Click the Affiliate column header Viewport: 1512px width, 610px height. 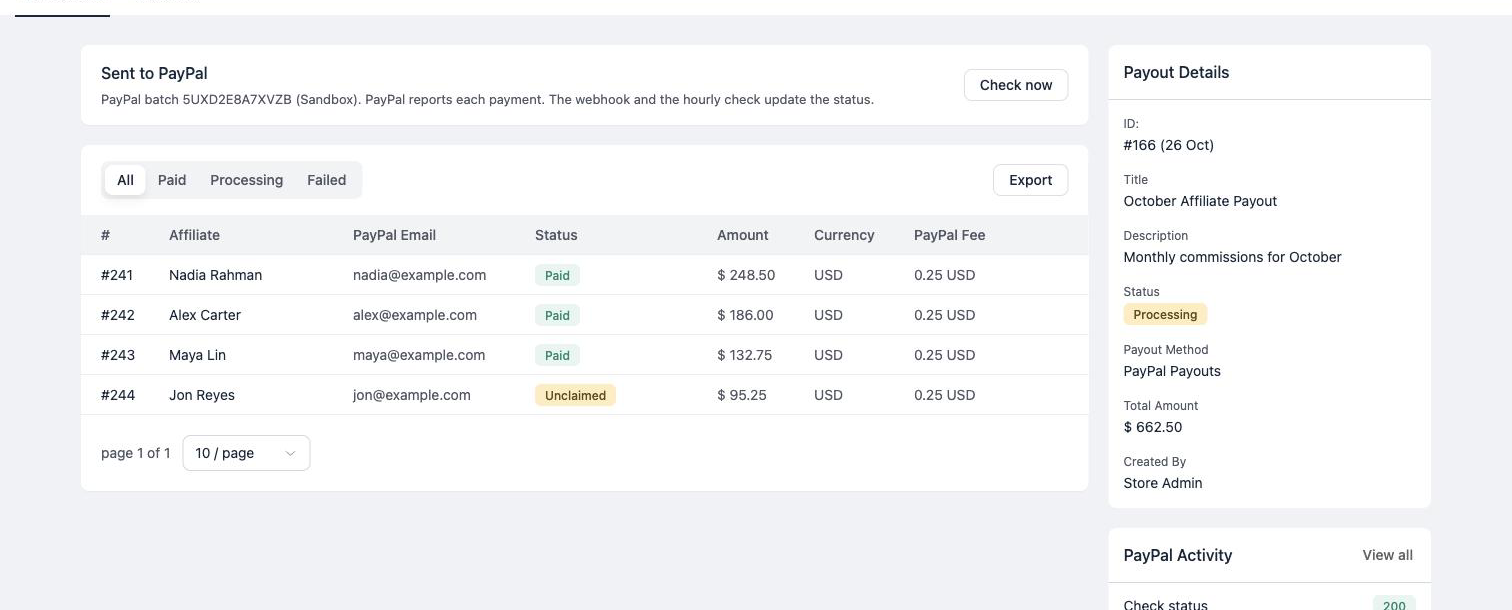(194, 235)
